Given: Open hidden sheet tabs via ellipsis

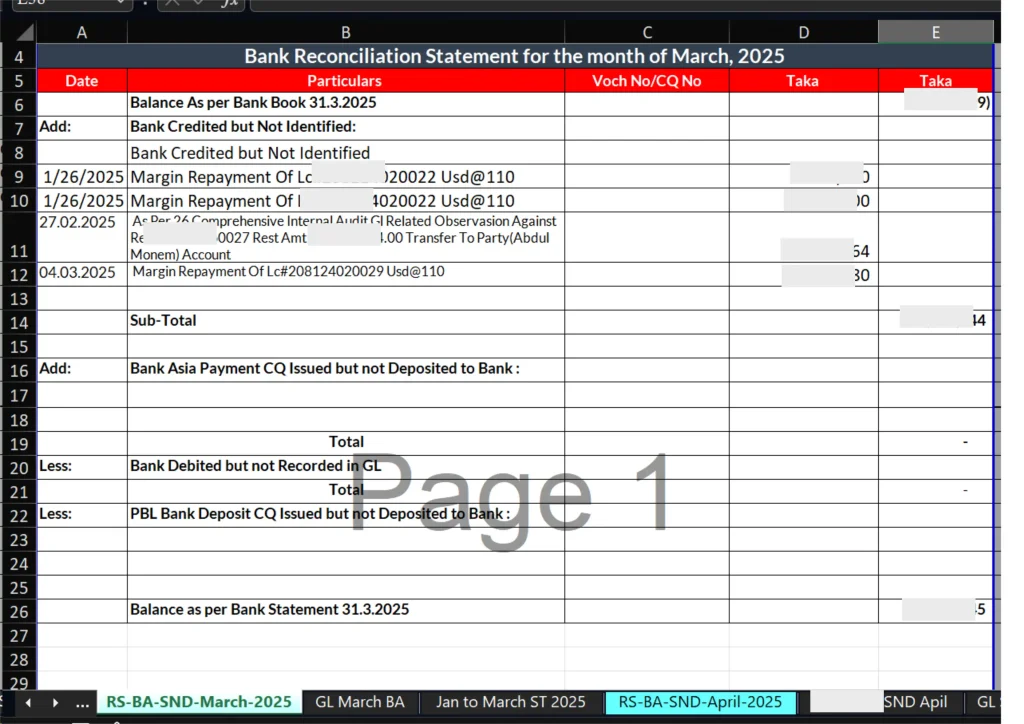Looking at the screenshot, I should click(81, 703).
